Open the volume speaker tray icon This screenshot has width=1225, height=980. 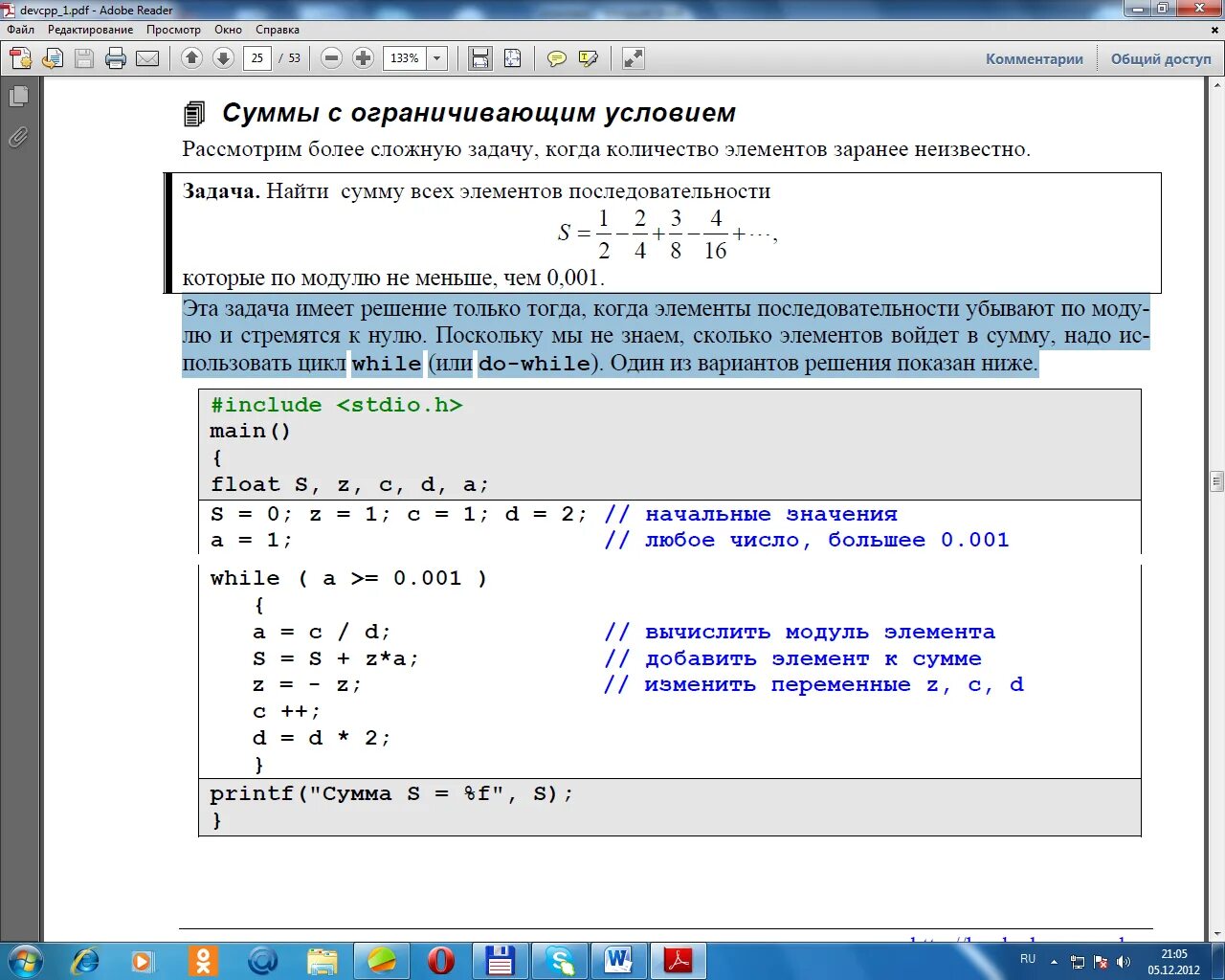(x=1124, y=961)
